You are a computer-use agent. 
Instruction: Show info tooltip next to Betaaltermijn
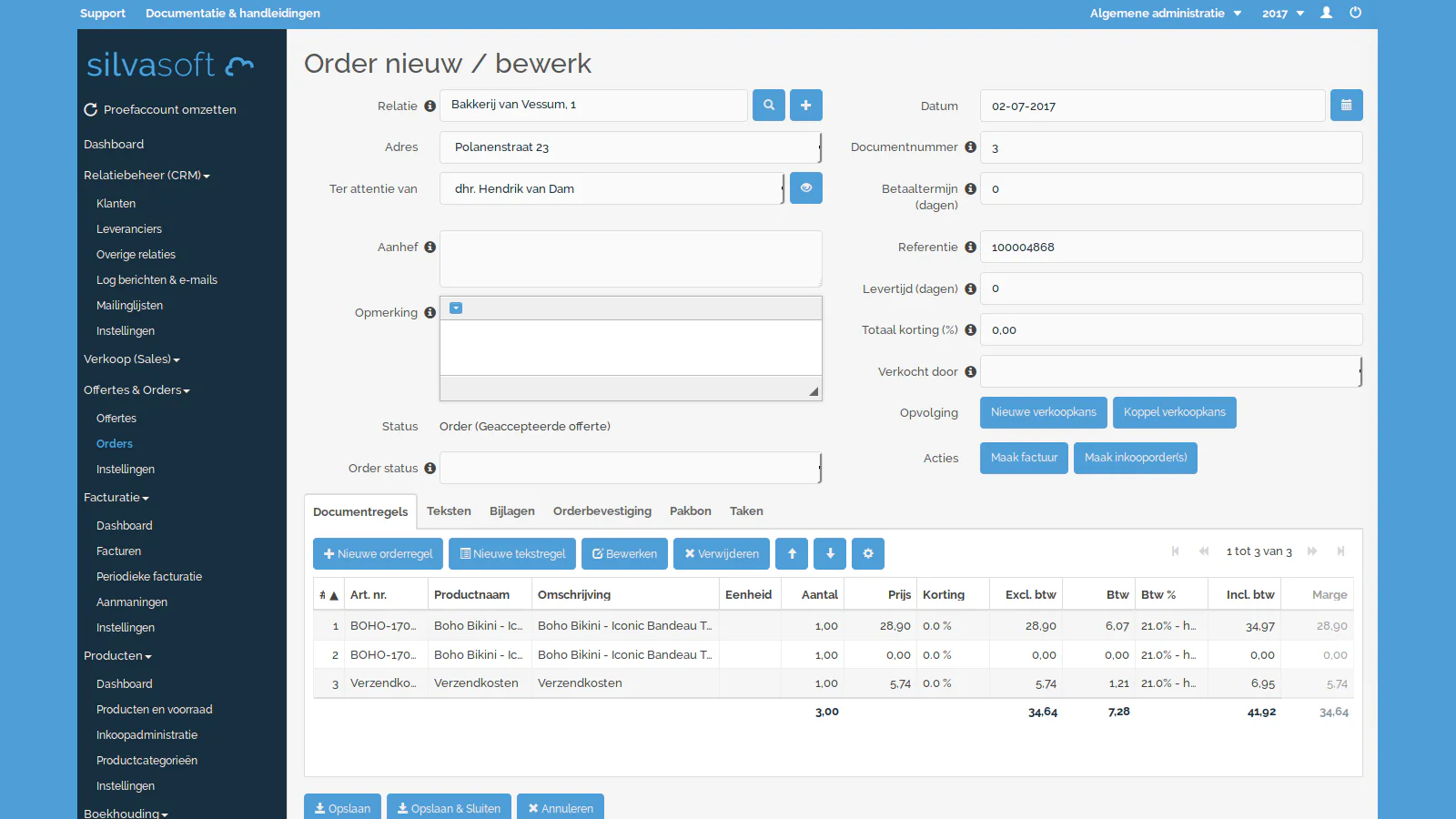[971, 189]
